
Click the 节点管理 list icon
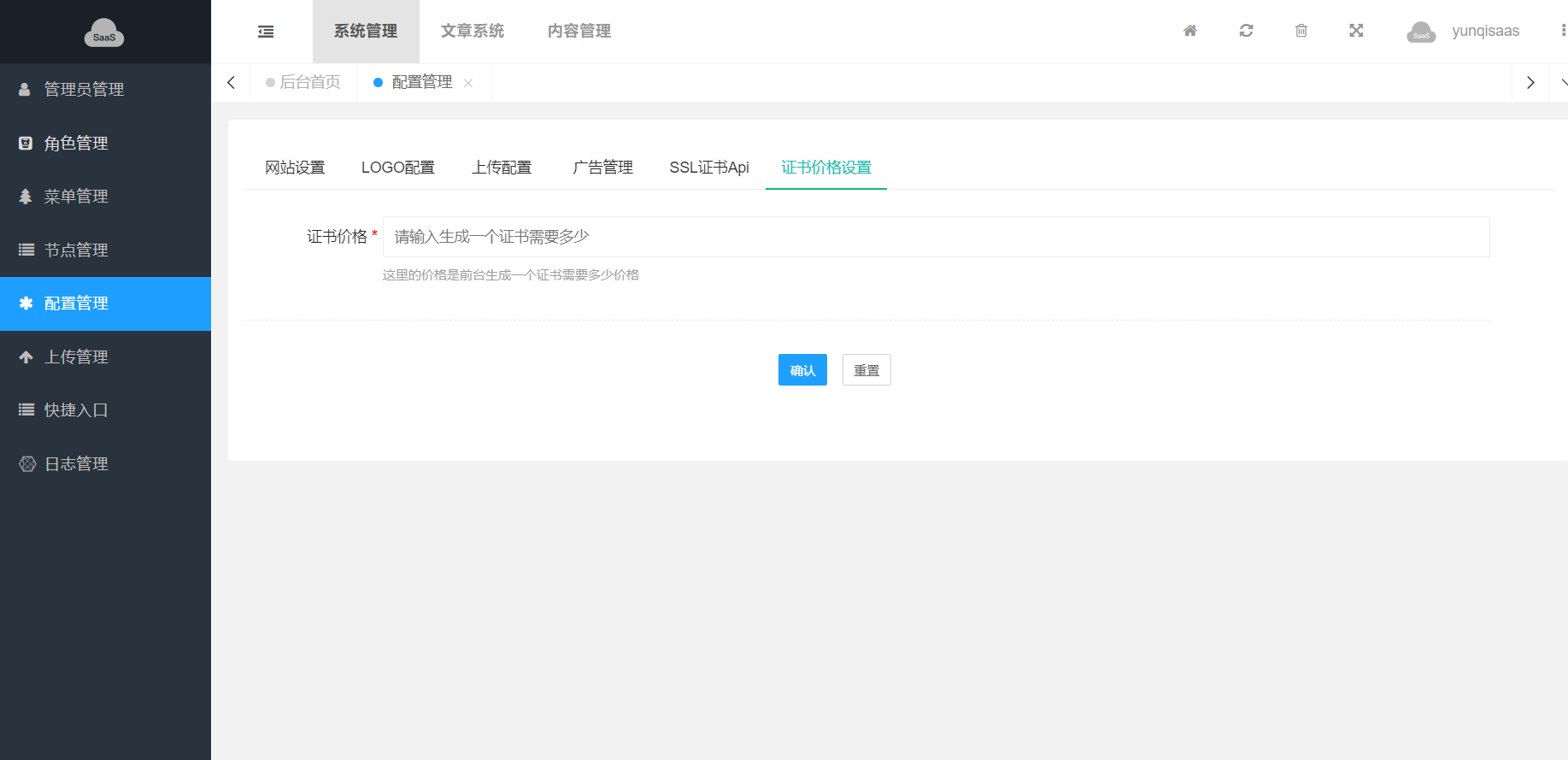click(26, 250)
